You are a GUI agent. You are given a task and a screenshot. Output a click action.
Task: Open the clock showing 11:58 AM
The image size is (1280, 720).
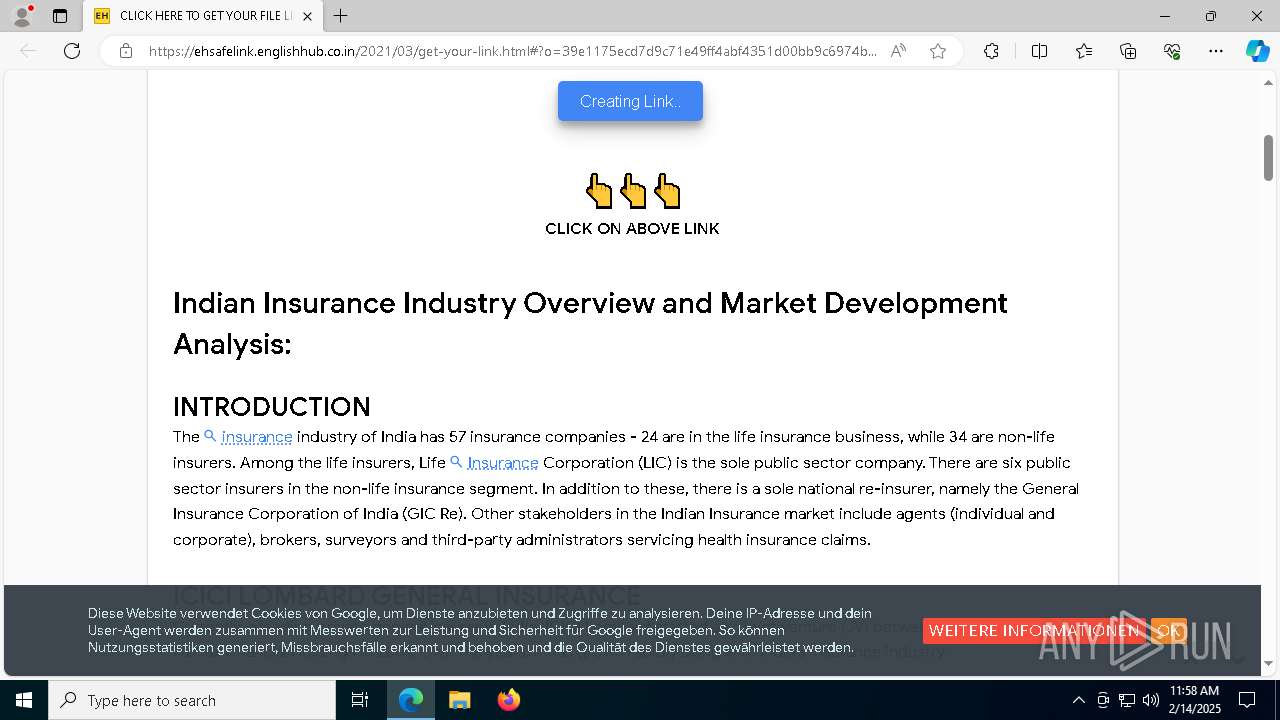[1195, 700]
